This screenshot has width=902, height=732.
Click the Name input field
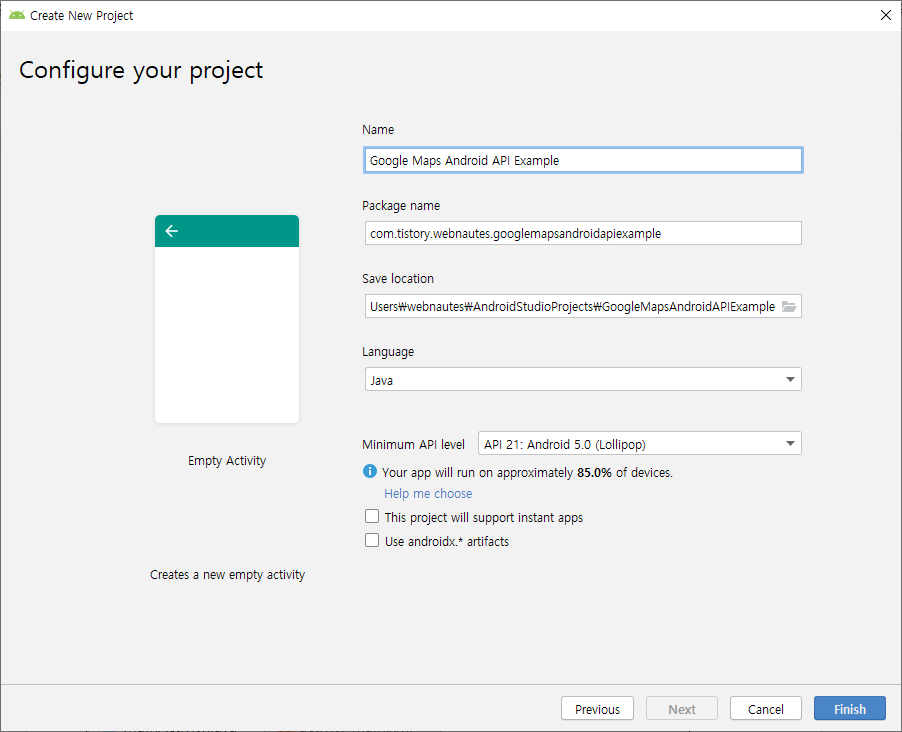(x=583, y=161)
